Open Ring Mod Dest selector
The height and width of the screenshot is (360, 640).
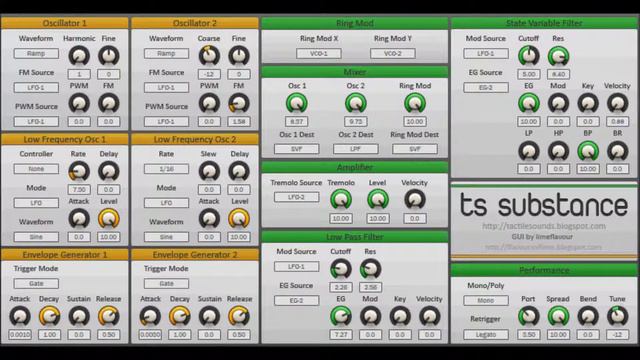(415, 149)
